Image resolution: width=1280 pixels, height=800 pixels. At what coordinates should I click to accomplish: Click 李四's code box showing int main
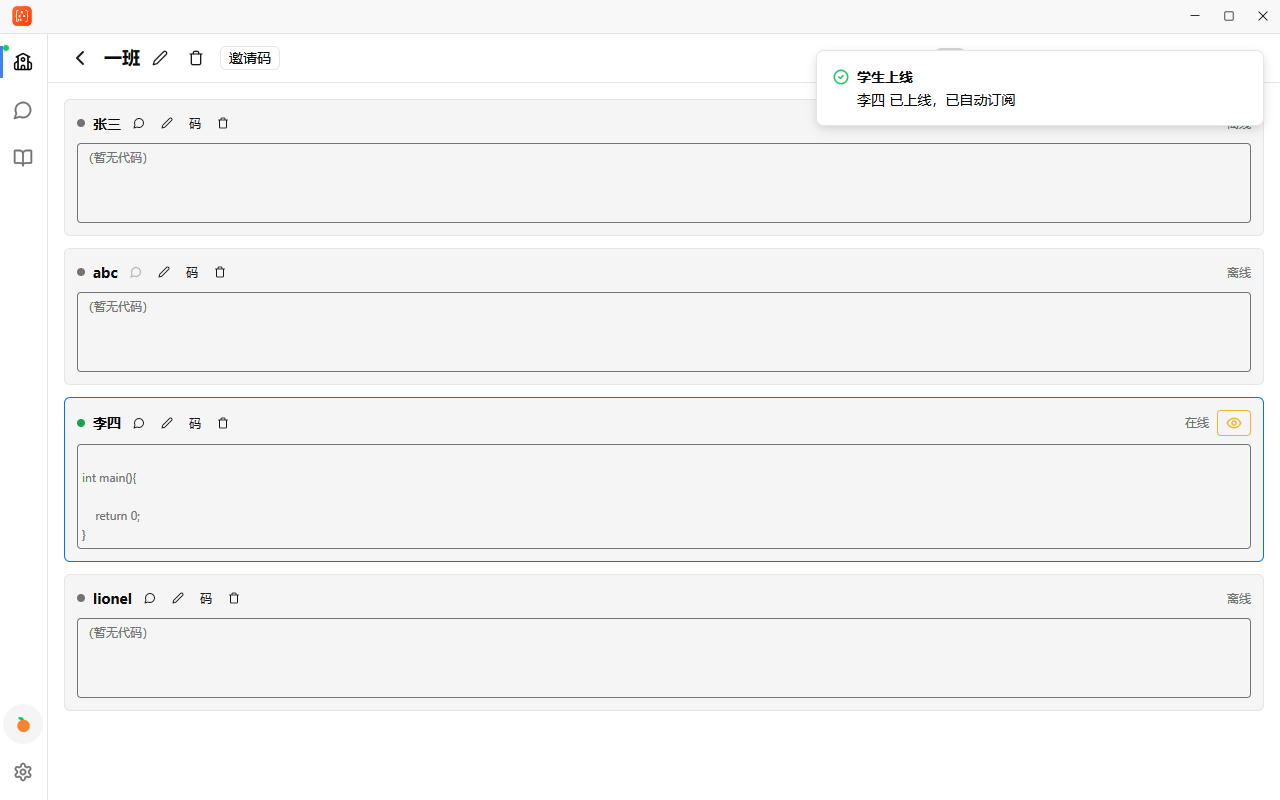tap(664, 497)
